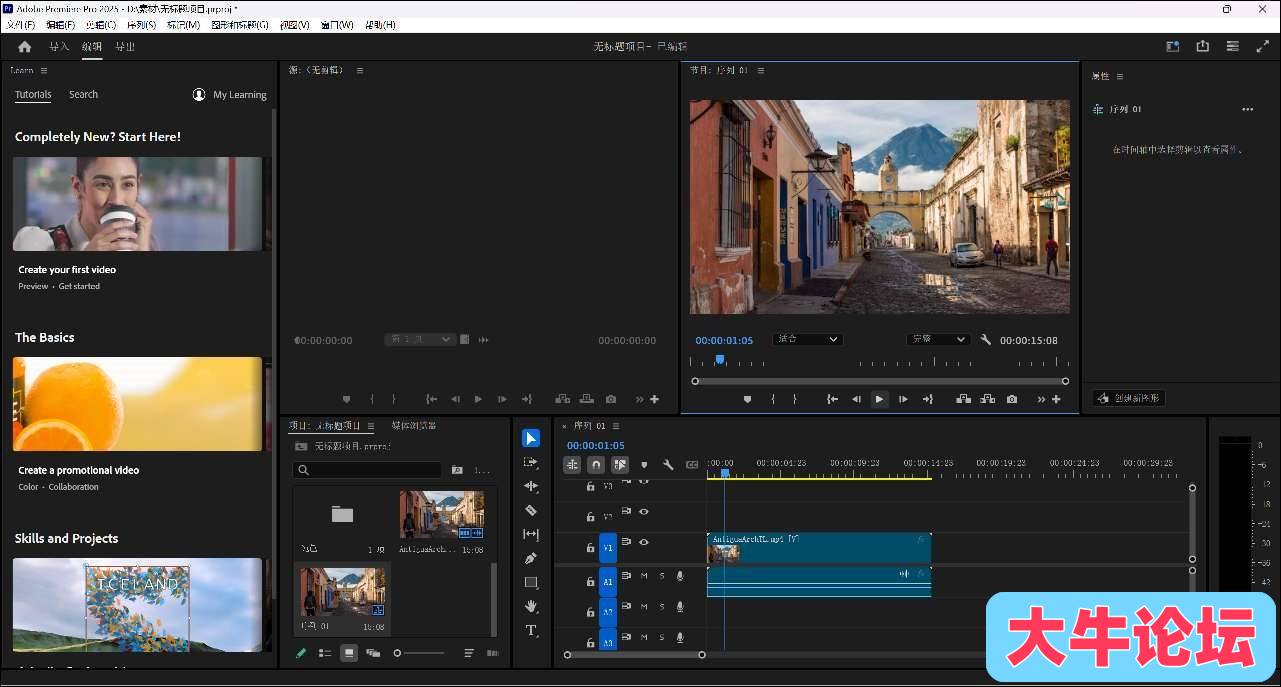The image size is (1281, 687).
Task: Go to the Home screen icon
Action: pyautogui.click(x=24, y=46)
